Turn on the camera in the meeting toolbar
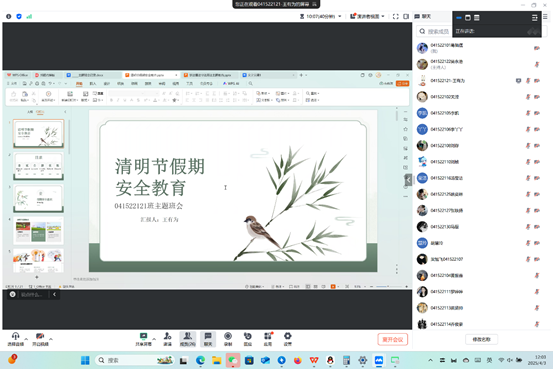Image resolution: width=553 pixels, height=369 pixels. 40,339
